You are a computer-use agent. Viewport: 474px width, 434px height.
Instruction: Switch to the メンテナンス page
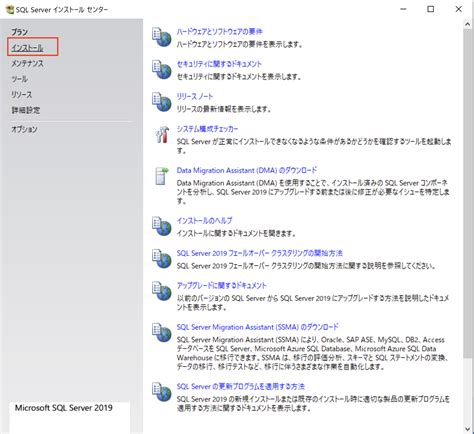pyautogui.click(x=27, y=63)
